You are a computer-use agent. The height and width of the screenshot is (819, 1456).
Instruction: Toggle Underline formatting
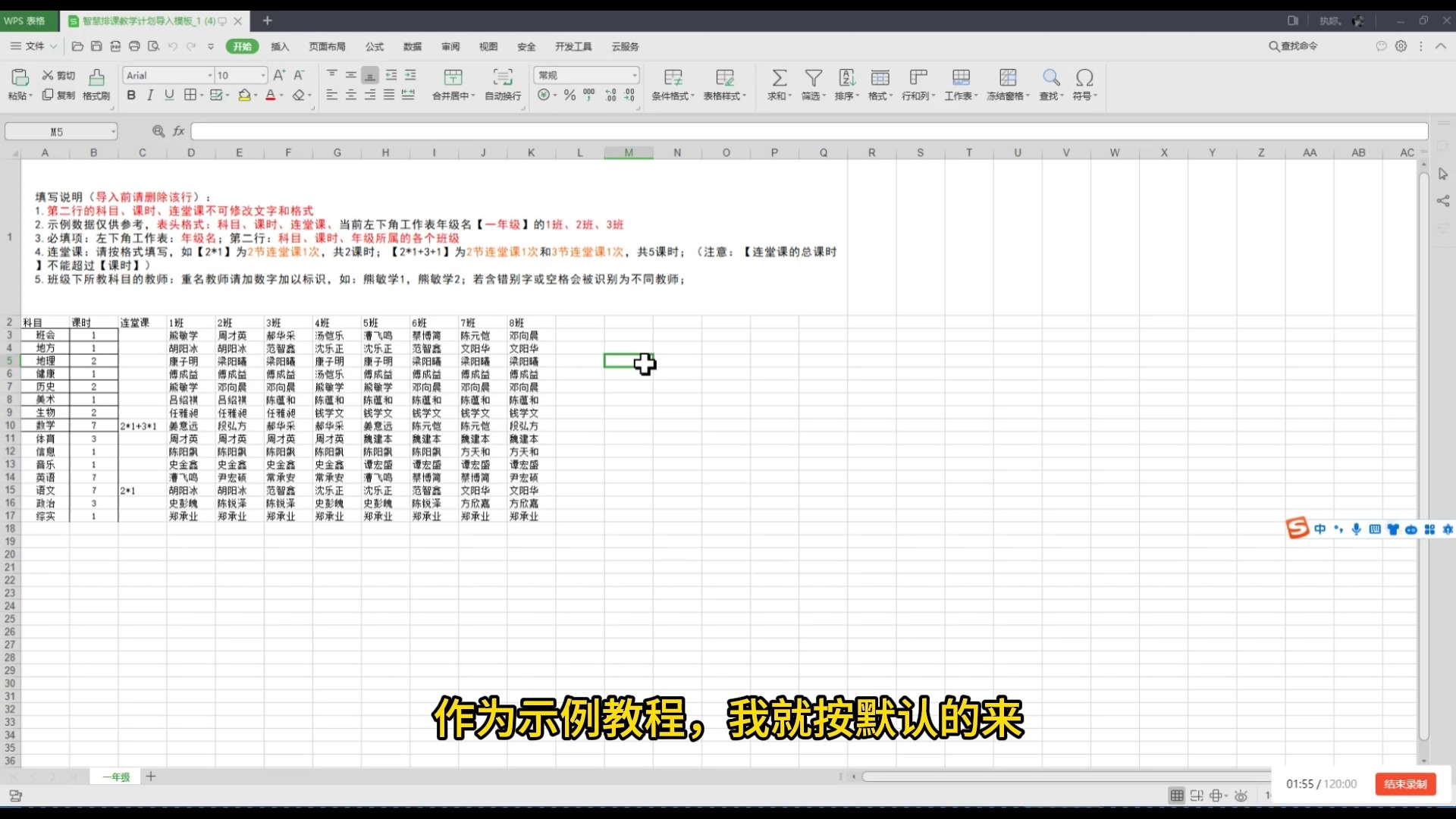tap(169, 95)
